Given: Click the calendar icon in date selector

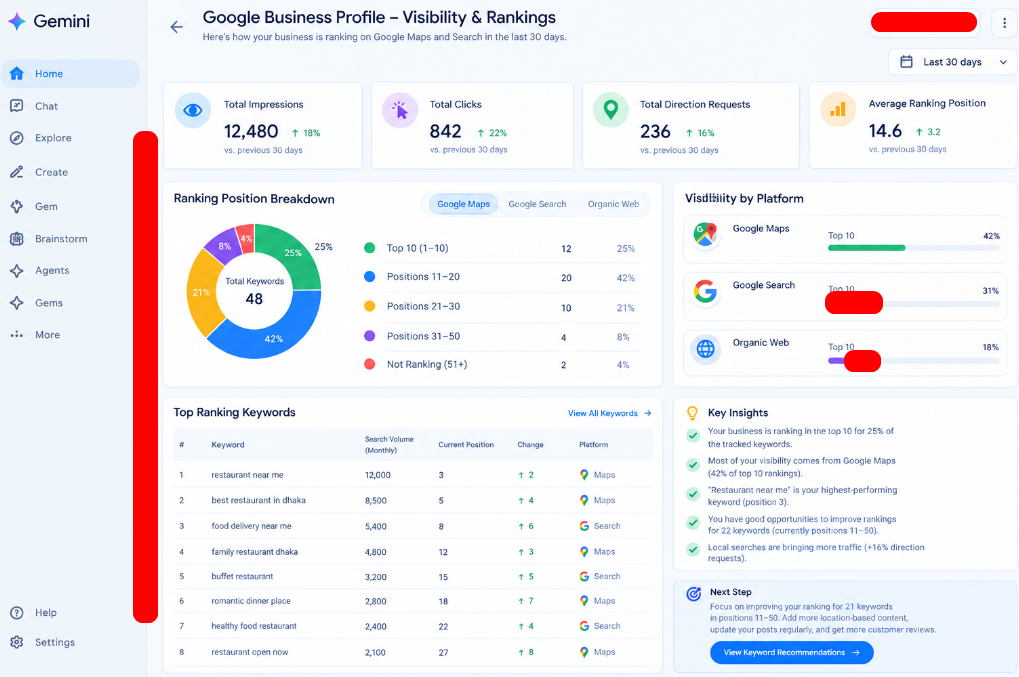Looking at the screenshot, I should point(906,62).
